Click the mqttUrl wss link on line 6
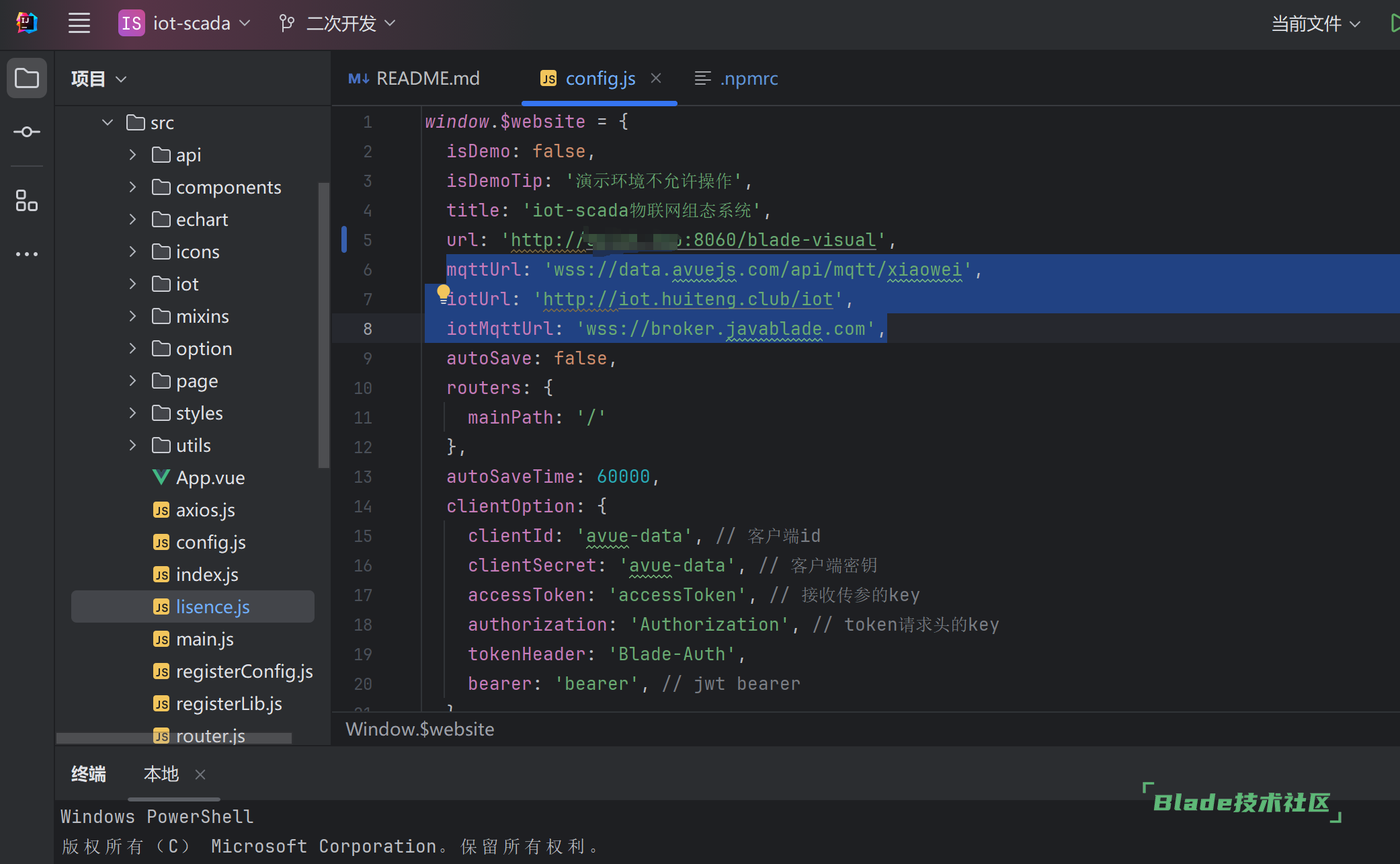The width and height of the screenshot is (1400, 864). [758, 270]
